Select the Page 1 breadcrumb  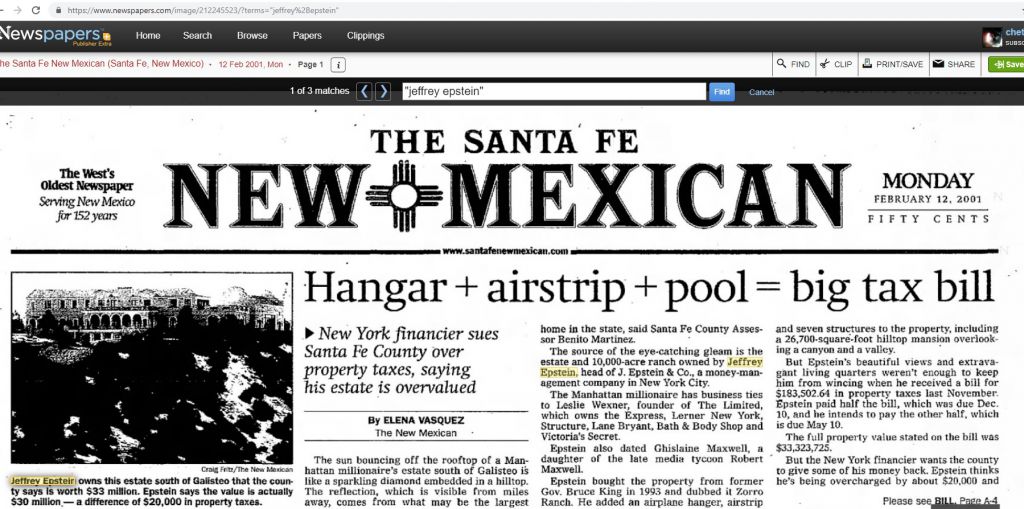310,64
